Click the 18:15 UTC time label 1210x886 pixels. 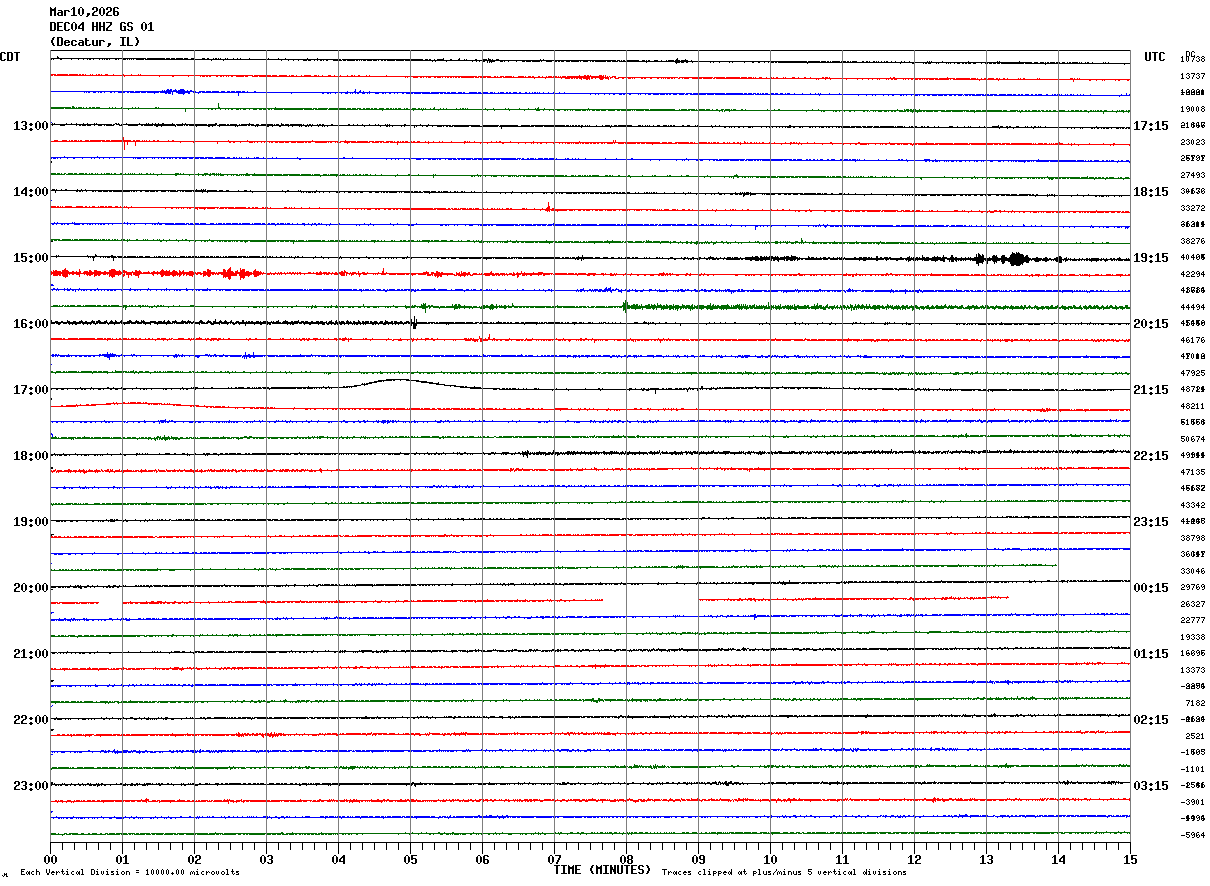click(1151, 192)
